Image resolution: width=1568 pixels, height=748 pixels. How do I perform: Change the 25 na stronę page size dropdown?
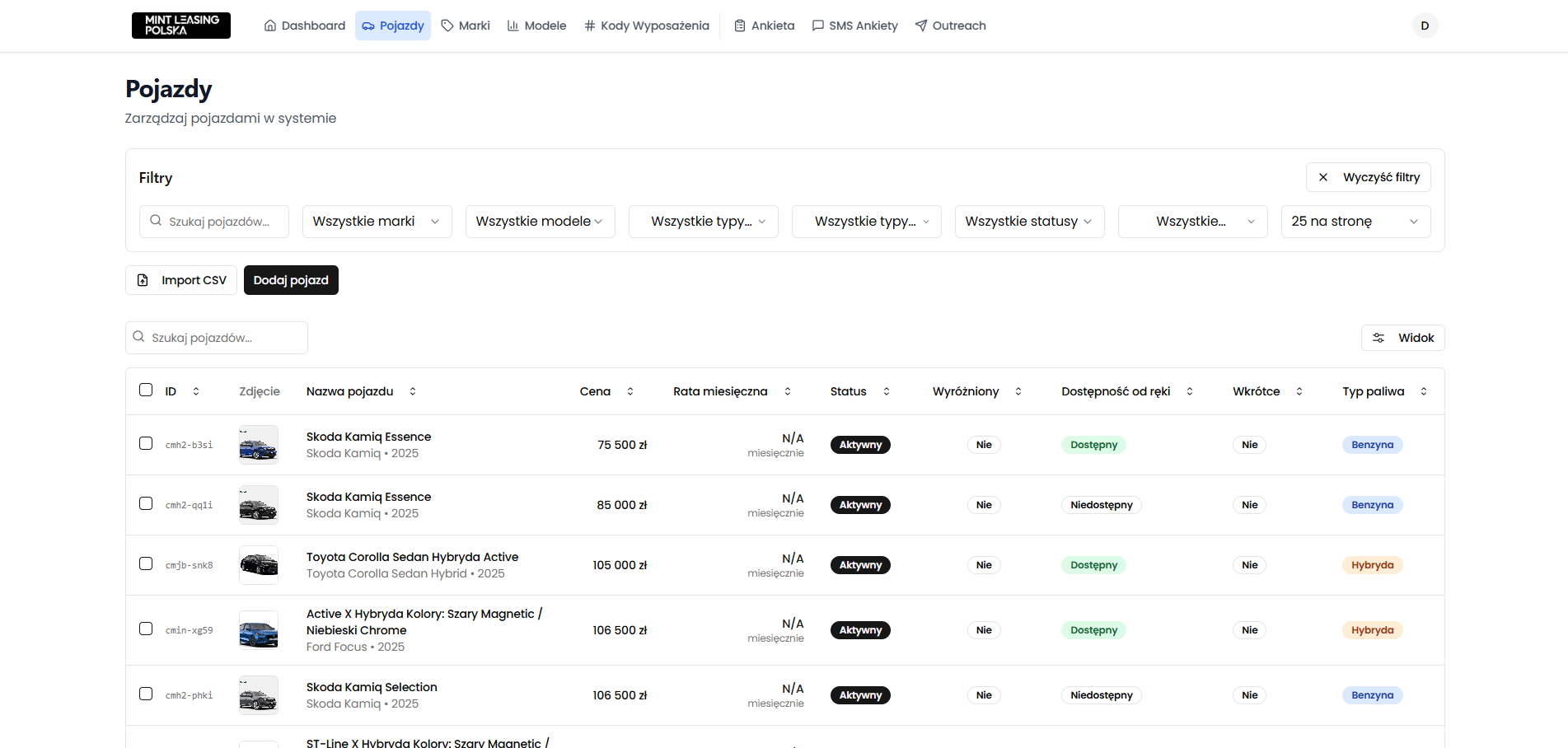pyautogui.click(x=1356, y=222)
